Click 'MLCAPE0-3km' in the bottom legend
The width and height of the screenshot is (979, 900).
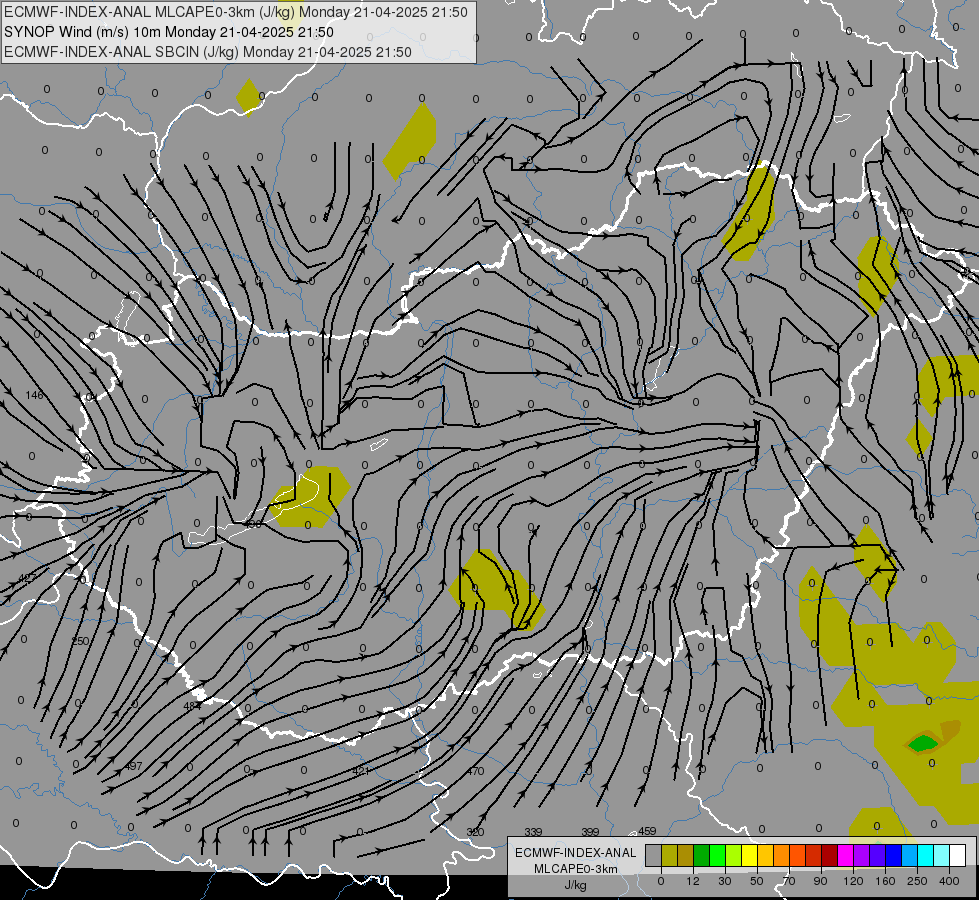[575, 869]
